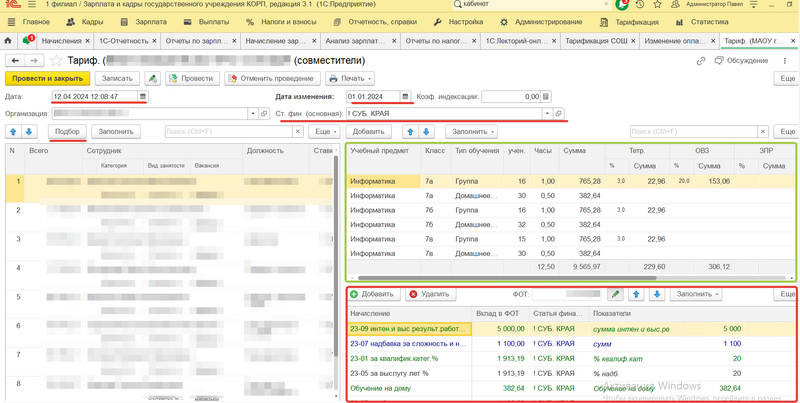Open Организация field dropdown list
The width and height of the screenshot is (800, 403).
tap(251, 114)
